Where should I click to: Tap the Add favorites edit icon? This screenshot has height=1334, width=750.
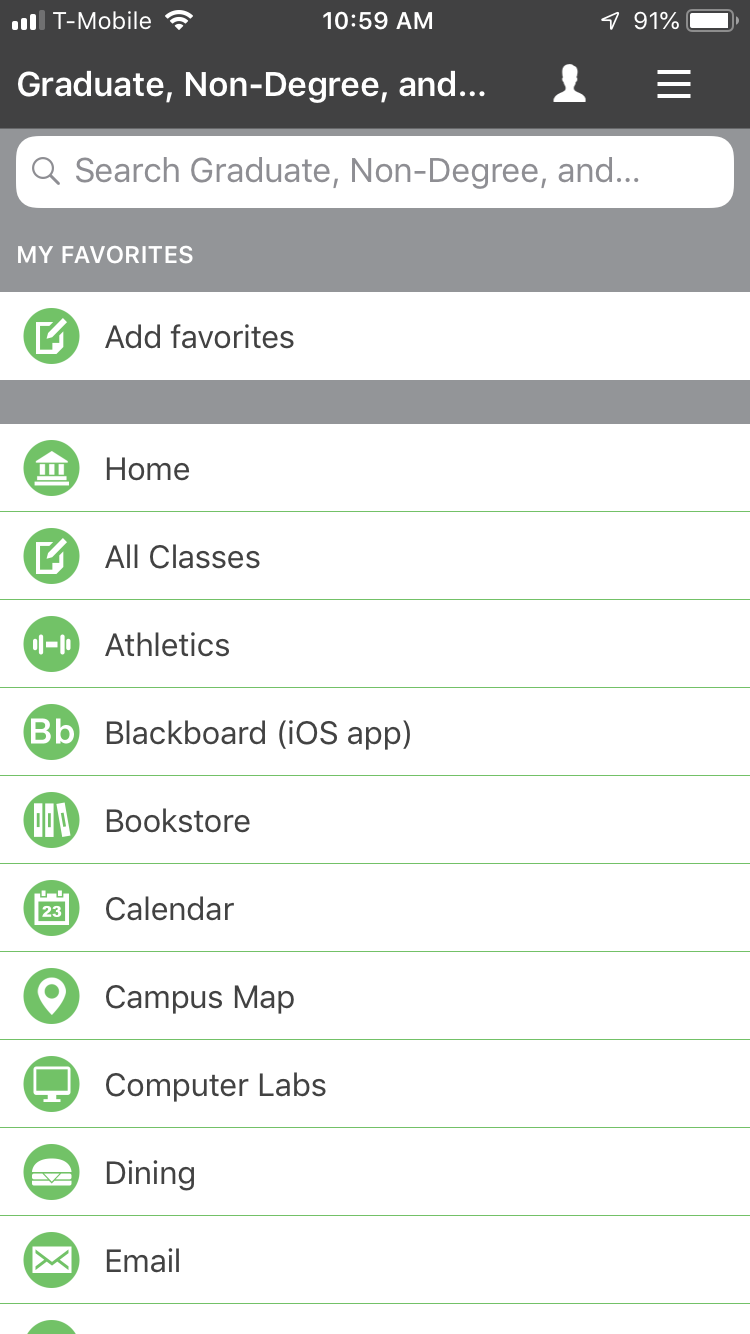[x=51, y=336]
